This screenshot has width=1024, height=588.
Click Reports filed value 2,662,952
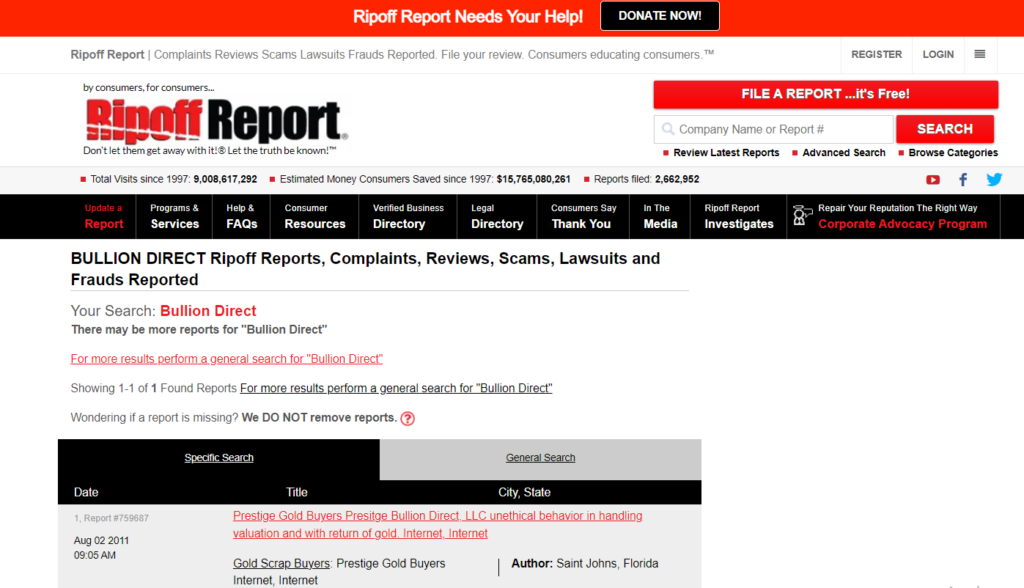click(x=677, y=179)
